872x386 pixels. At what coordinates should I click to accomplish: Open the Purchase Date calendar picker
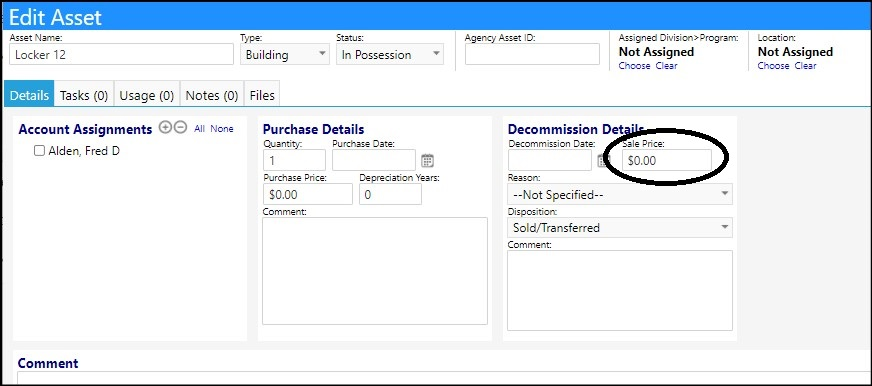click(427, 161)
